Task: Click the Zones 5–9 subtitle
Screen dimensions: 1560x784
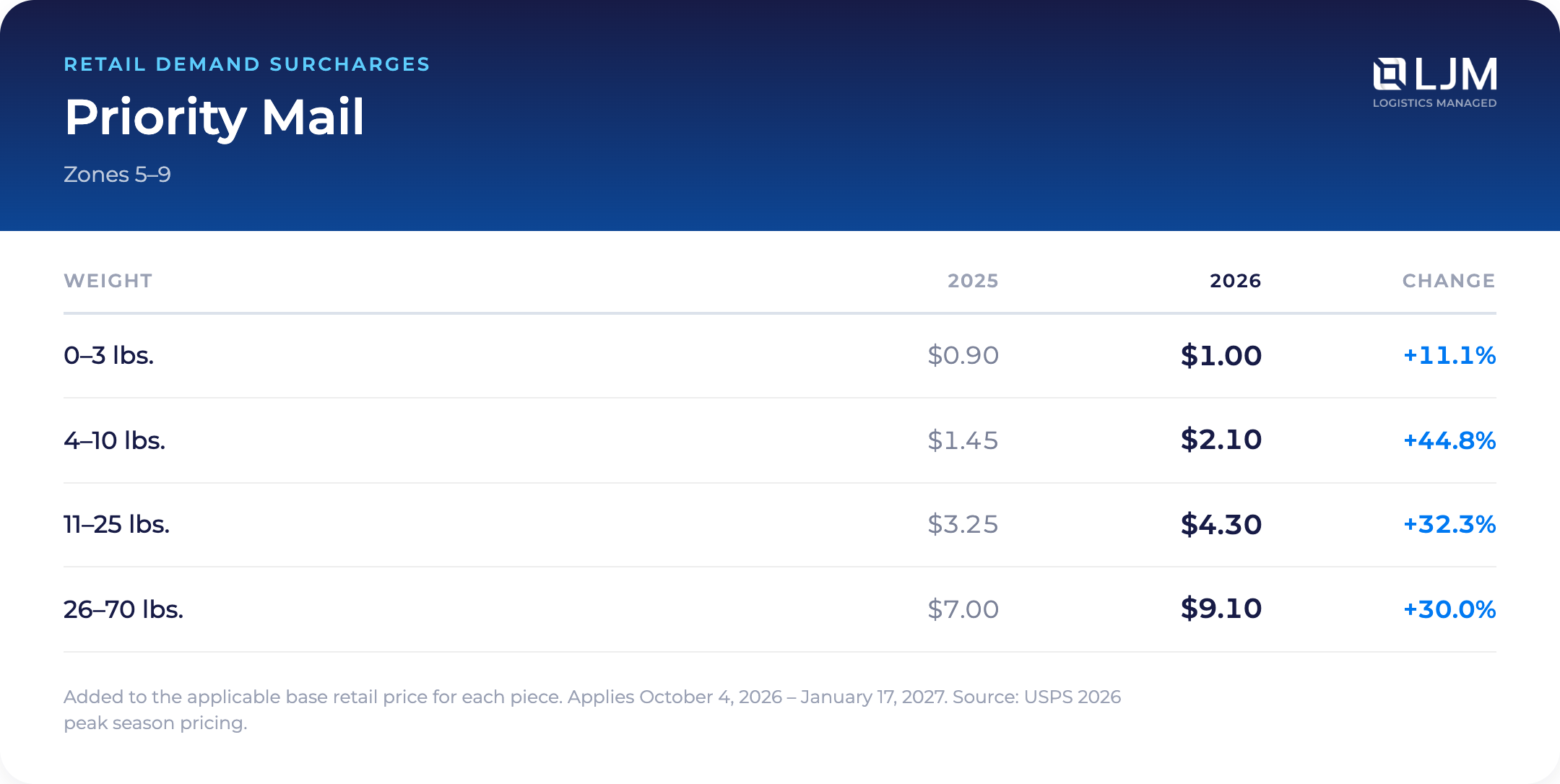Action: coord(117,175)
